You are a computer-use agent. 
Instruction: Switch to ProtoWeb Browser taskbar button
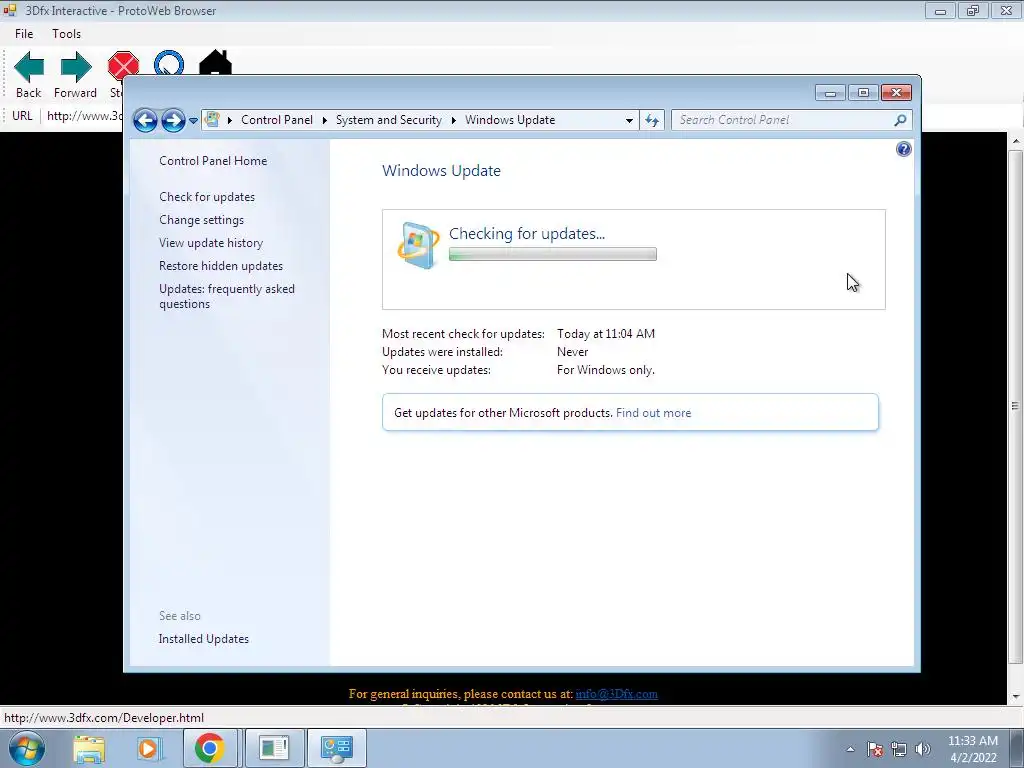click(274, 748)
